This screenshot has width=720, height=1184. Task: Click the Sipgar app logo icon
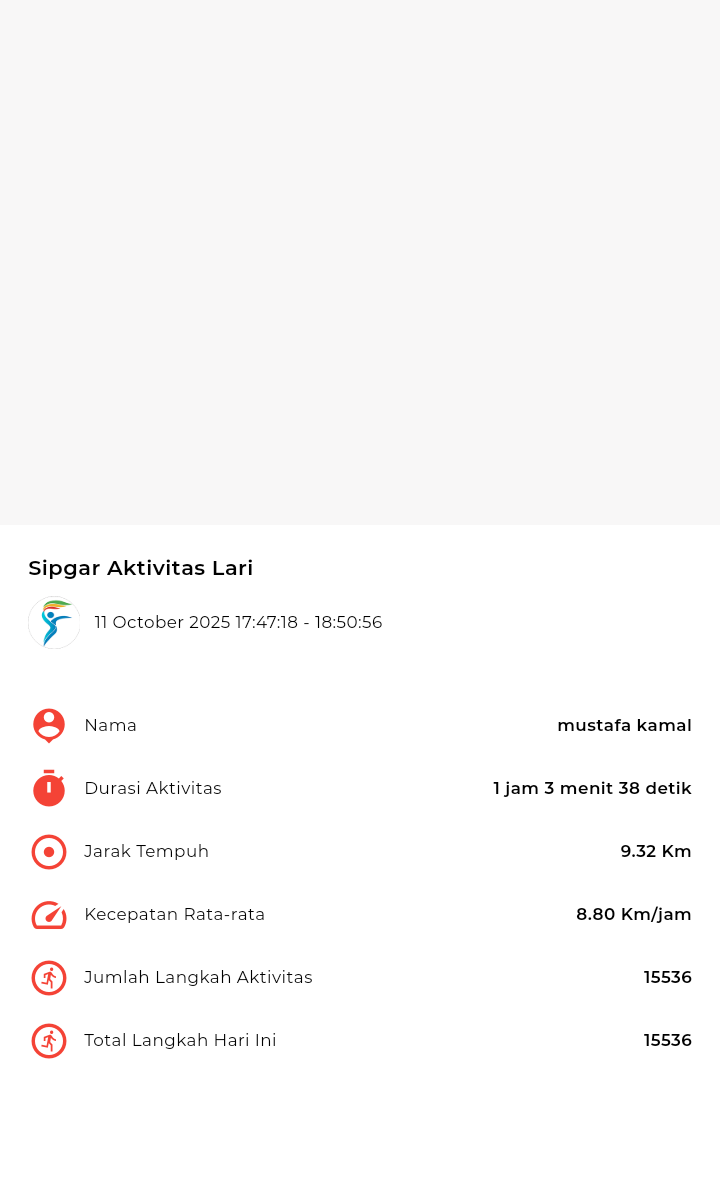(54, 622)
